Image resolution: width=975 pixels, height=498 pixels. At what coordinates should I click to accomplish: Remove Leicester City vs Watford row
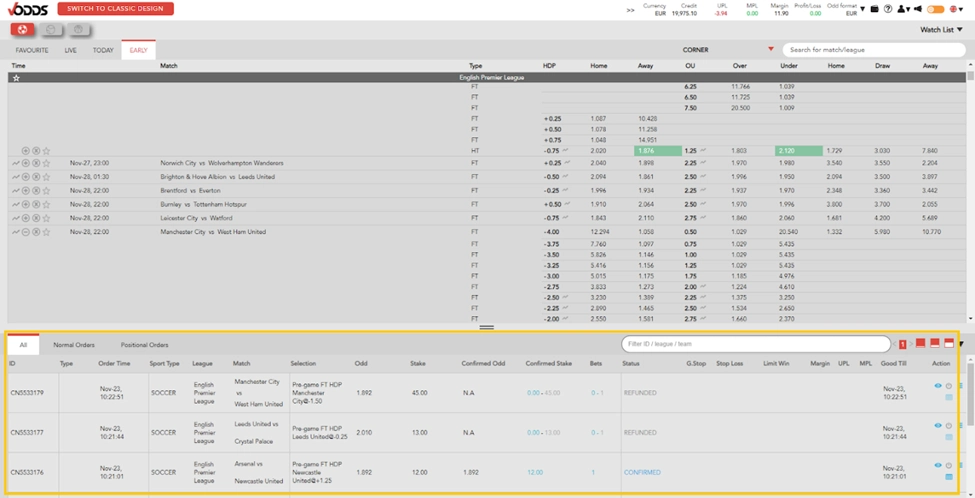(36, 218)
